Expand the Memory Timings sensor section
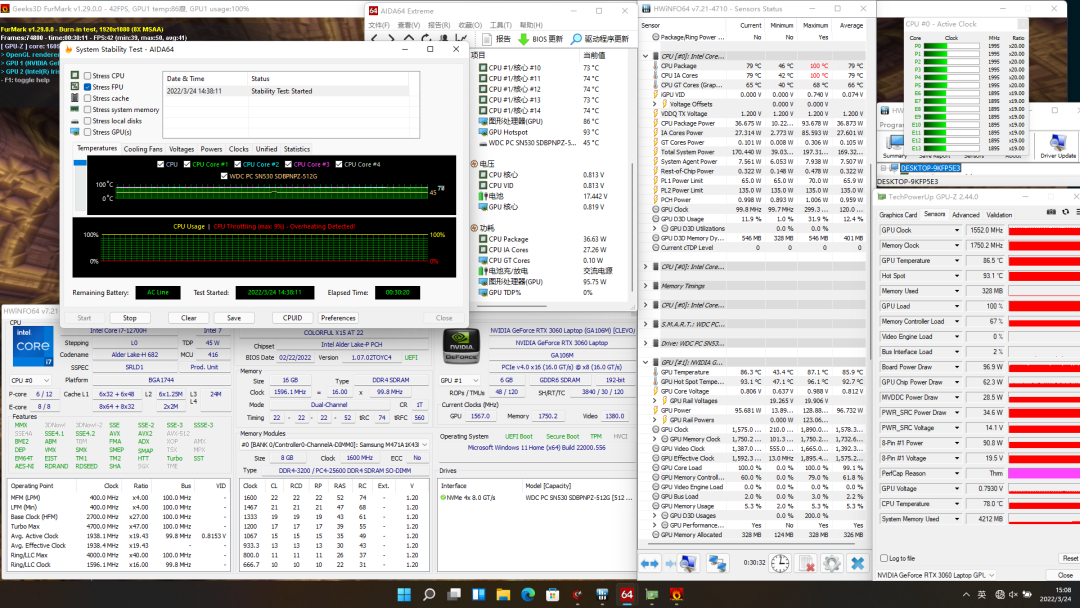Viewport: 1080px width, 608px height. [645, 286]
